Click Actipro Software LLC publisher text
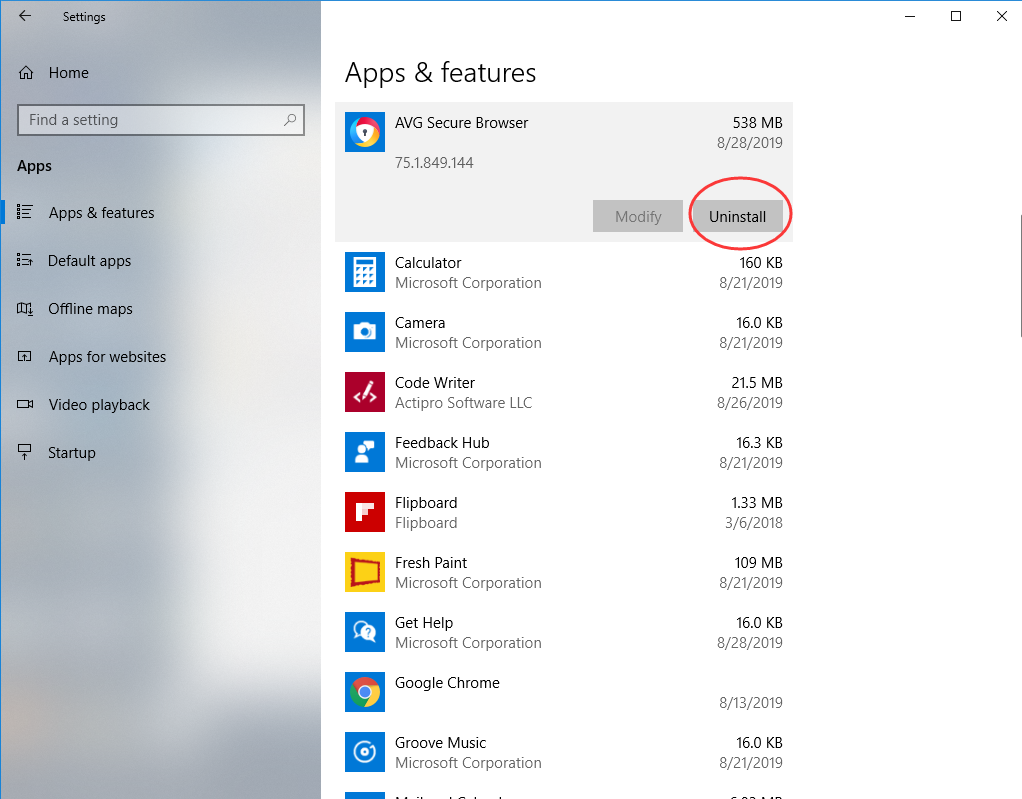This screenshot has width=1022, height=799. point(463,403)
